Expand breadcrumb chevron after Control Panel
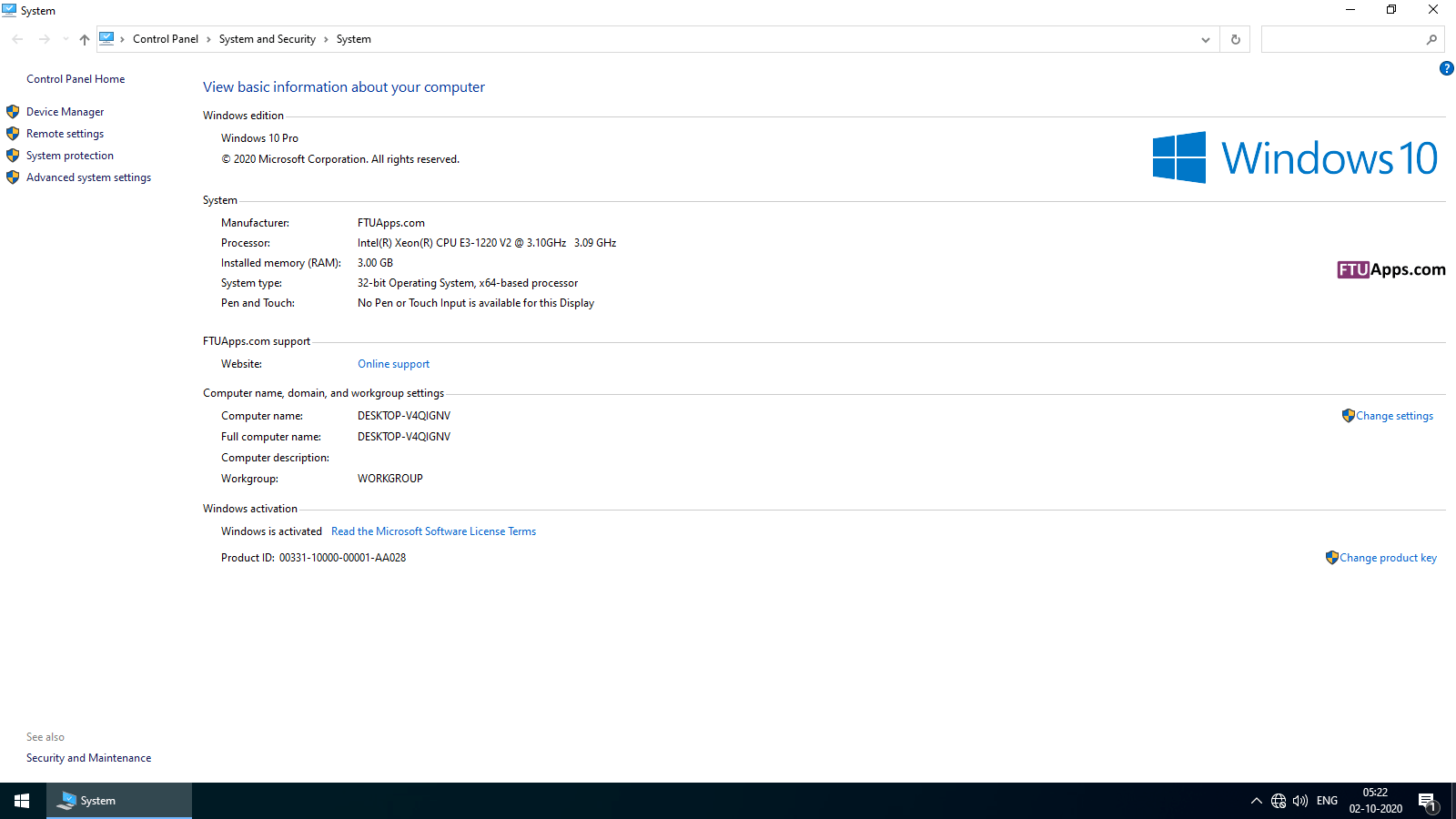The height and width of the screenshot is (819, 1456). coord(208,39)
